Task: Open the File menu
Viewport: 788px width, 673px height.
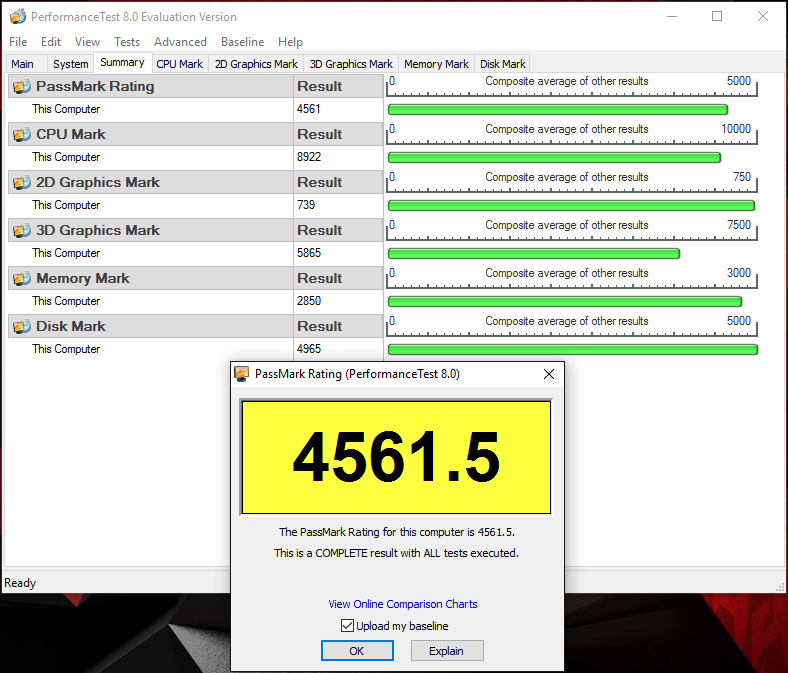Action: coord(18,42)
